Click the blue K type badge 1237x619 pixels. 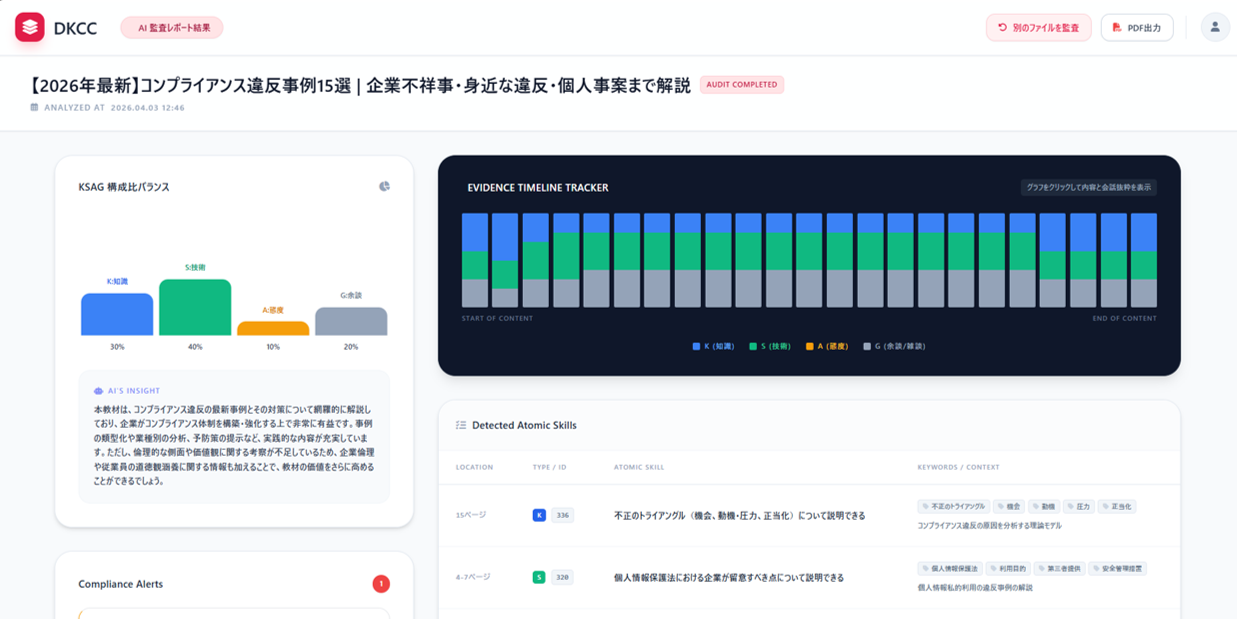(x=539, y=515)
